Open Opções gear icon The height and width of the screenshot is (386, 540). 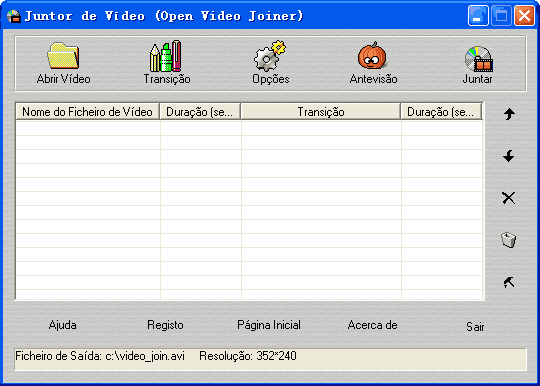[270, 56]
